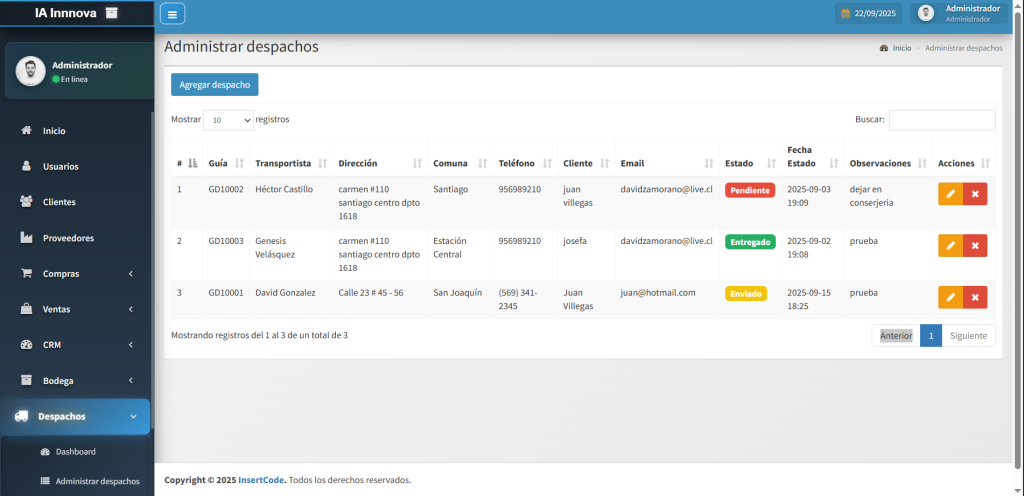This screenshot has width=1024, height=496.
Task: Focus the Buscar search field
Action: tap(941, 120)
